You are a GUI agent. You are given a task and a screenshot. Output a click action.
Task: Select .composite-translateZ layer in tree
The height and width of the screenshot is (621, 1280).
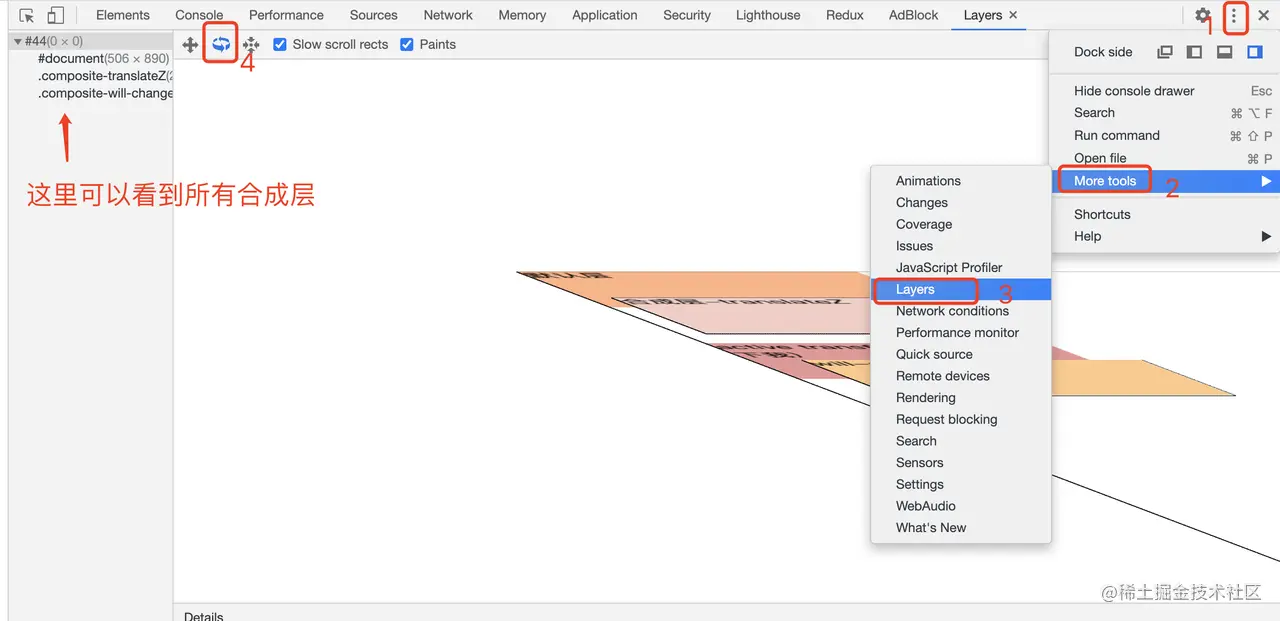point(102,76)
